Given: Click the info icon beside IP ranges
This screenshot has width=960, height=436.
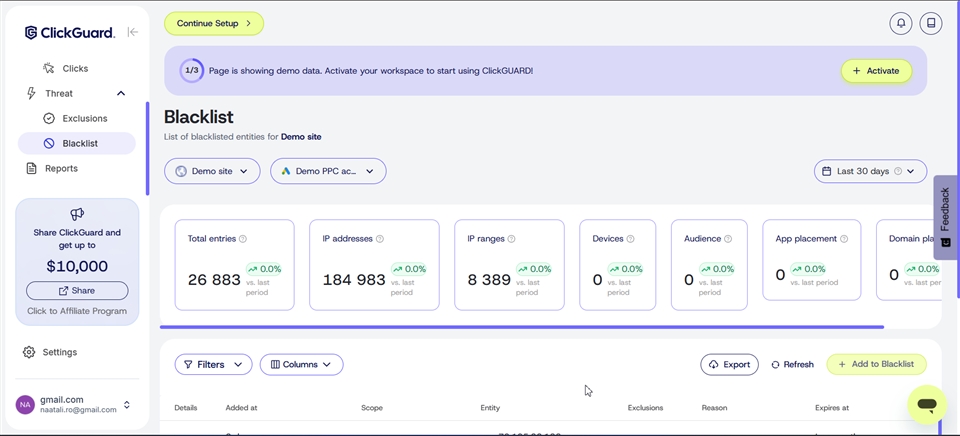Looking at the screenshot, I should (511, 239).
